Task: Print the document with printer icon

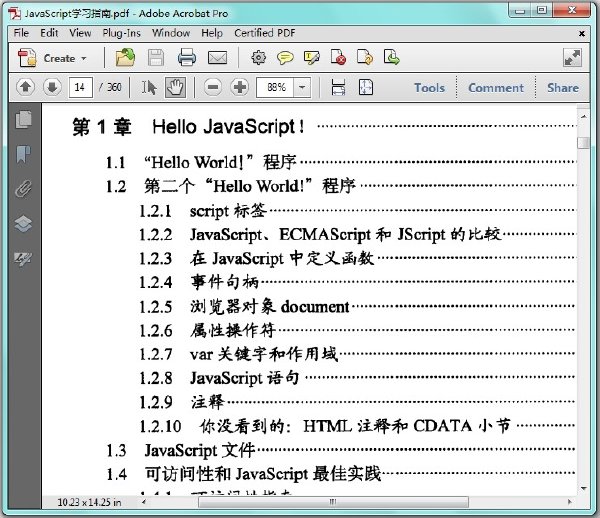Action: 187,58
